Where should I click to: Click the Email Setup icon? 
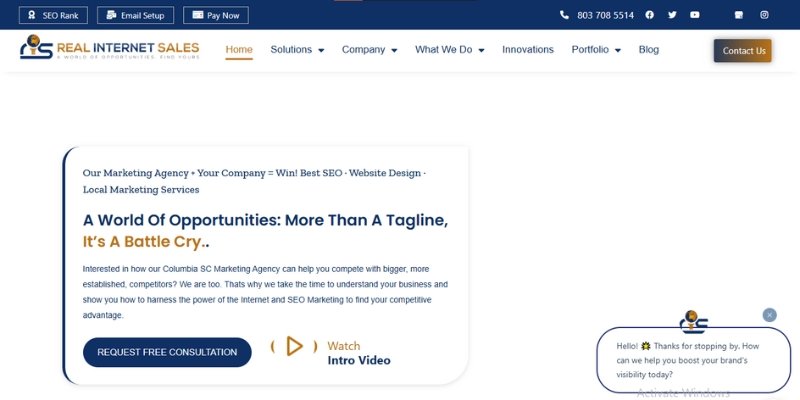(x=111, y=15)
